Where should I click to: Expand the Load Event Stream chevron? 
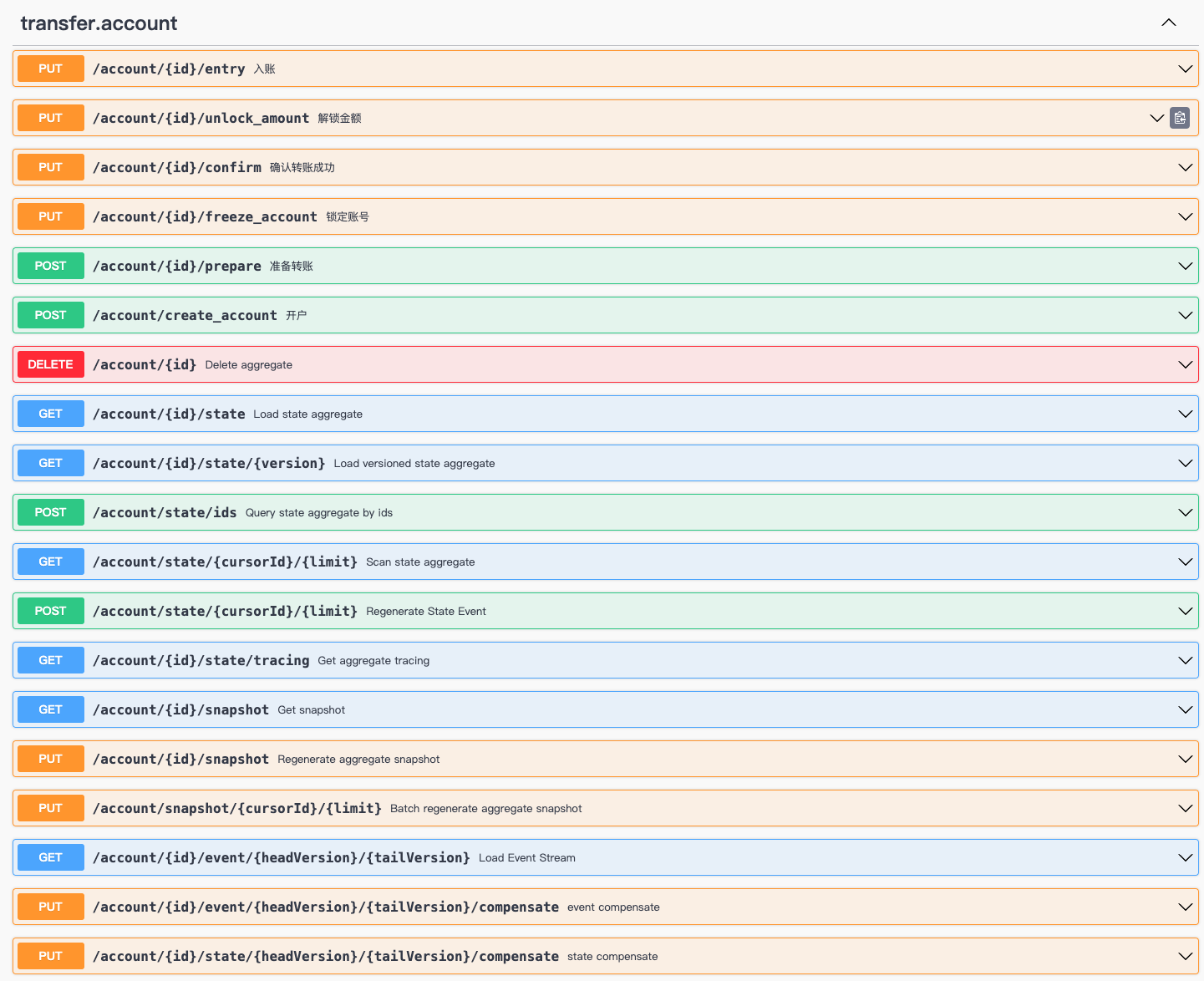tap(1184, 857)
